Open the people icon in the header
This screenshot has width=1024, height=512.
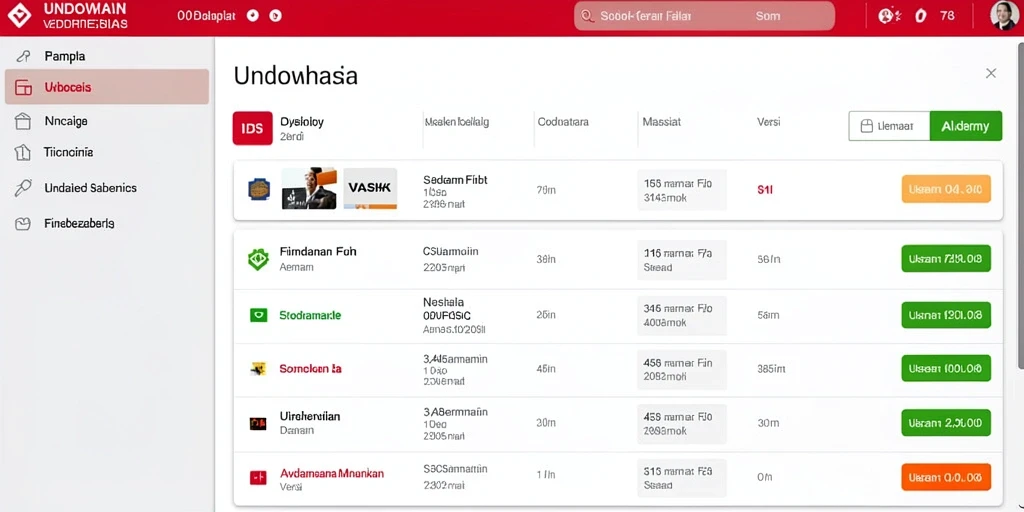[x=889, y=16]
